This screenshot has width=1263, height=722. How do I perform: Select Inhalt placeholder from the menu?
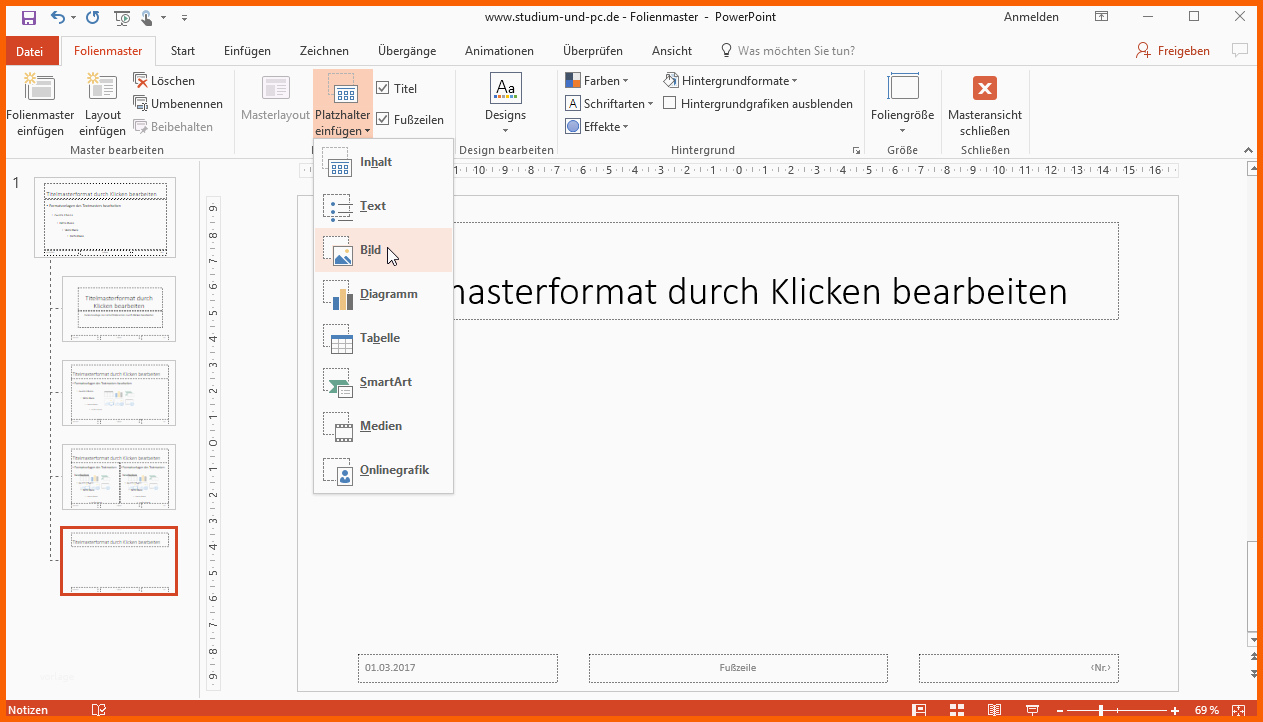[x=383, y=162]
